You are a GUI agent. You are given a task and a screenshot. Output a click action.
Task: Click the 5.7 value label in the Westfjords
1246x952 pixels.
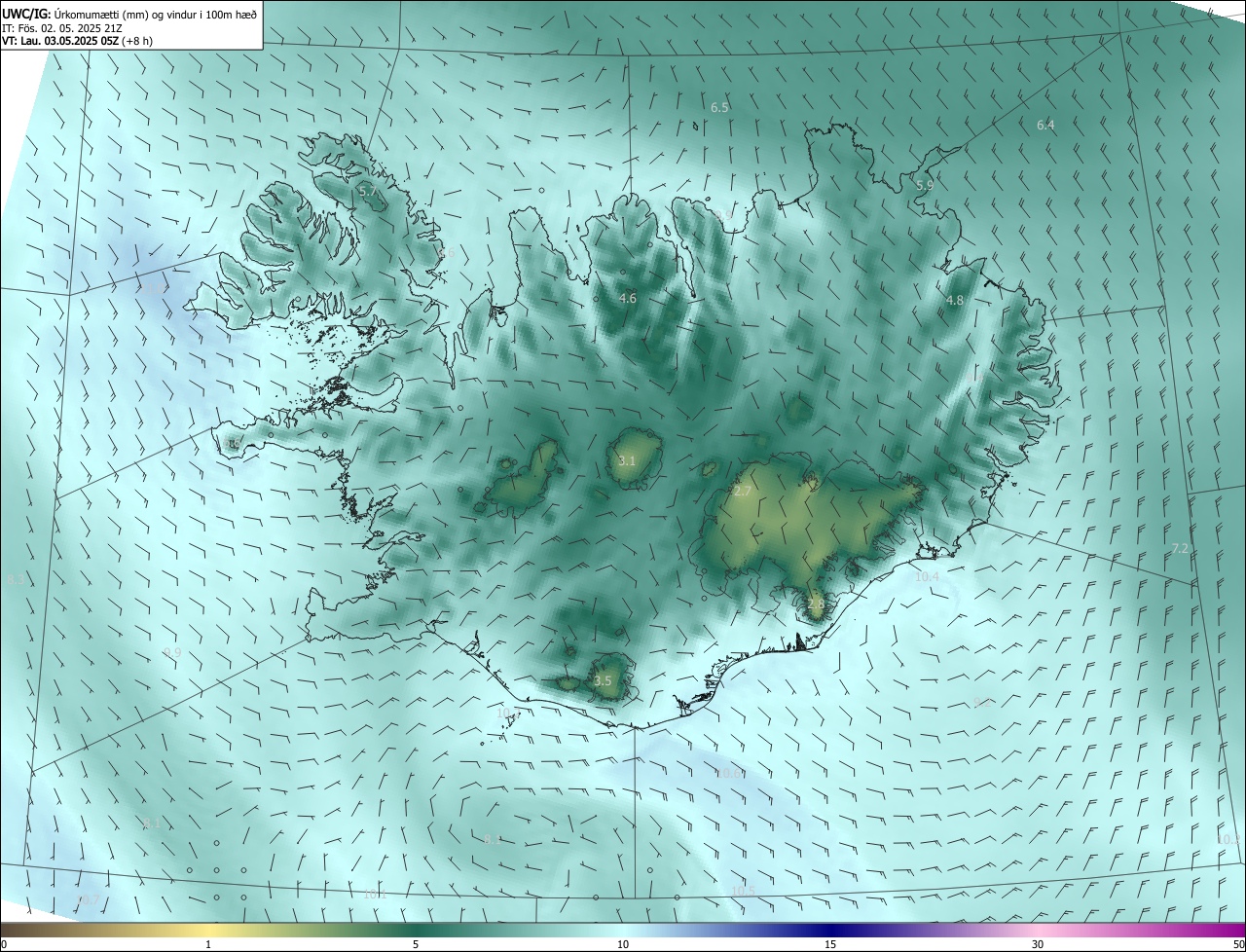[367, 192]
